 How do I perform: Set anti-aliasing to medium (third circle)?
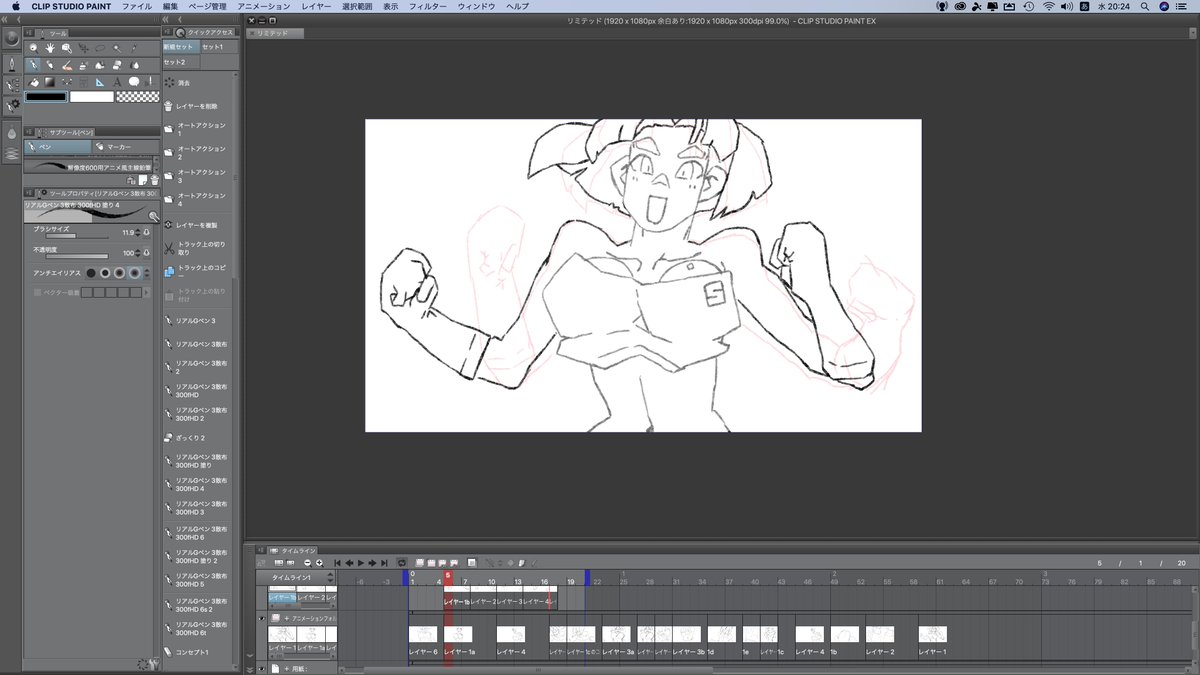(119, 273)
